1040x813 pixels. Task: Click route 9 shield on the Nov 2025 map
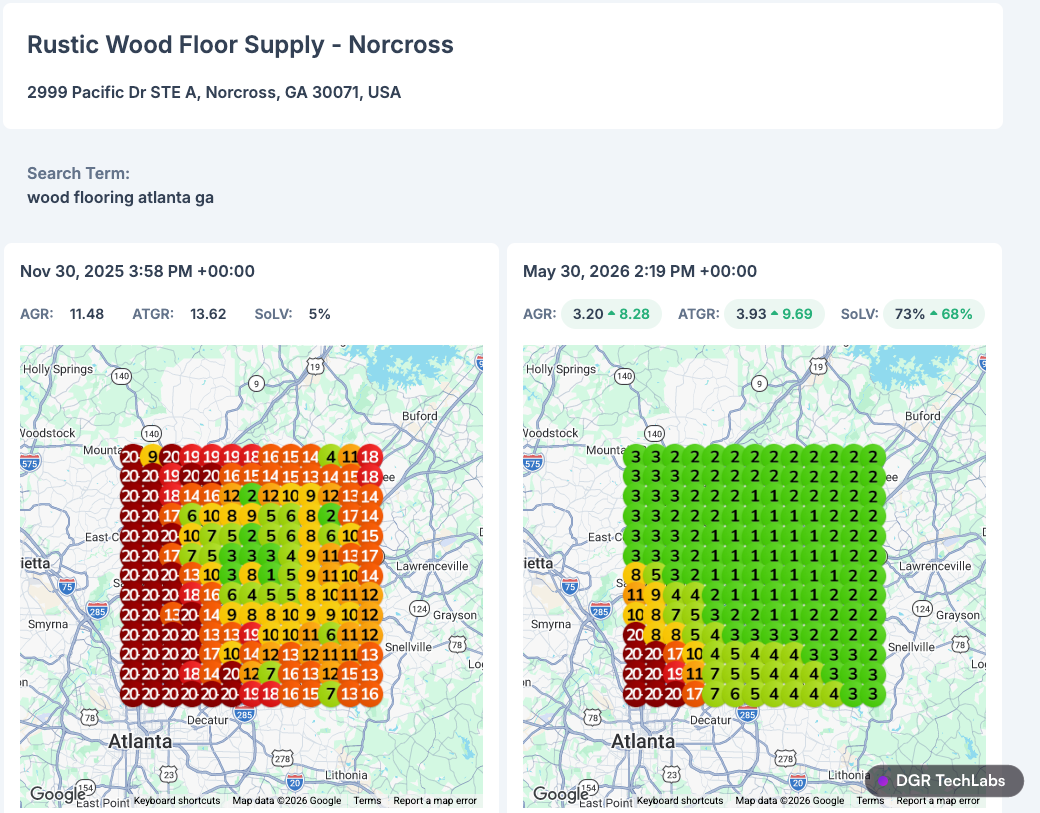(256, 383)
